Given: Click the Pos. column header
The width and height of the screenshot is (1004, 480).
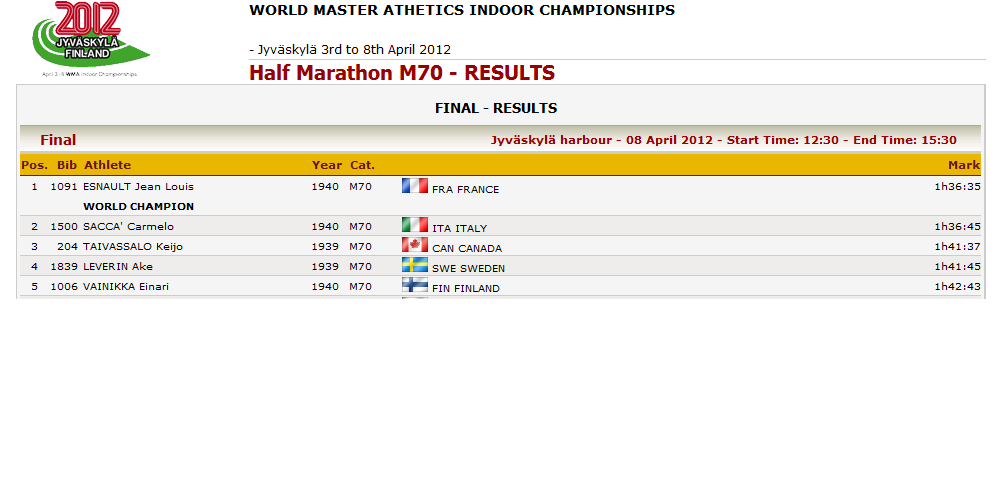Looking at the screenshot, I should [x=35, y=165].
